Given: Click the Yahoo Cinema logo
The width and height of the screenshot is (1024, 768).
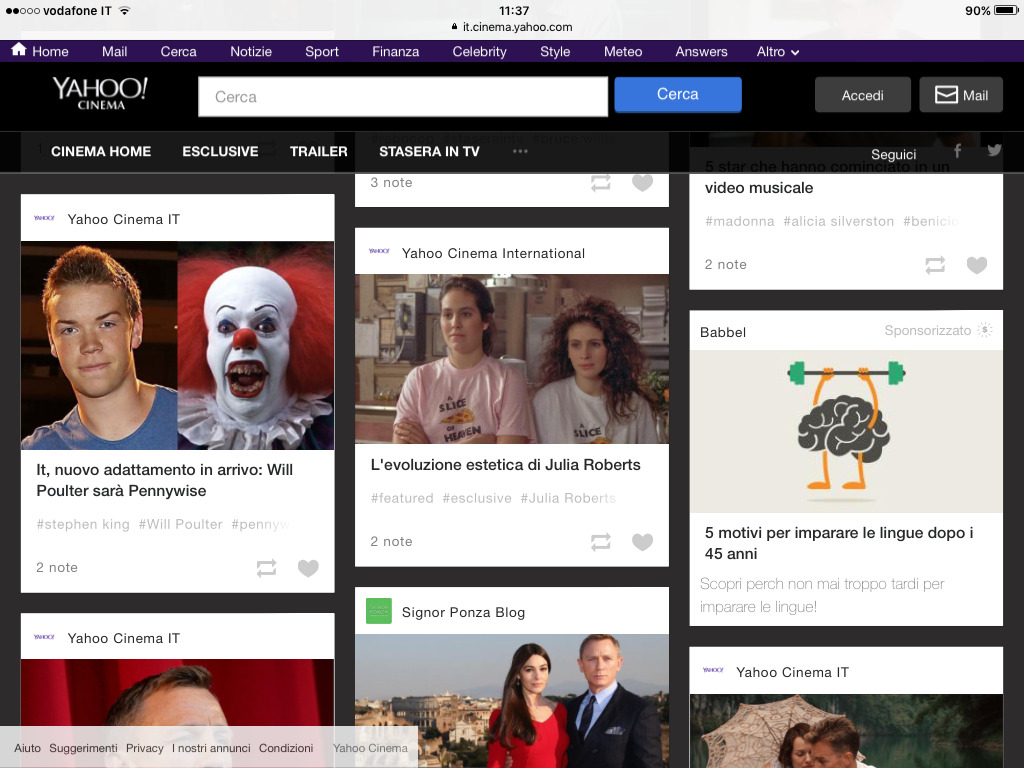Looking at the screenshot, I should [100, 93].
